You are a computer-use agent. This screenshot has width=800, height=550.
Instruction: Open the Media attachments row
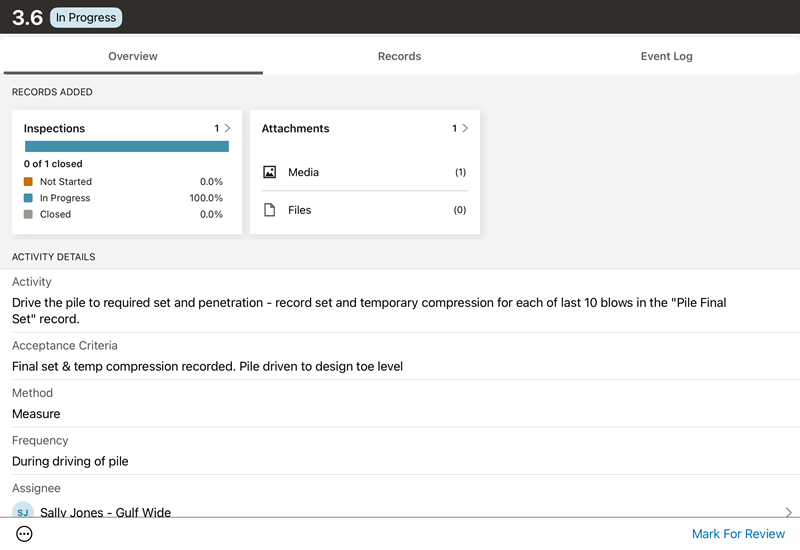click(x=364, y=172)
